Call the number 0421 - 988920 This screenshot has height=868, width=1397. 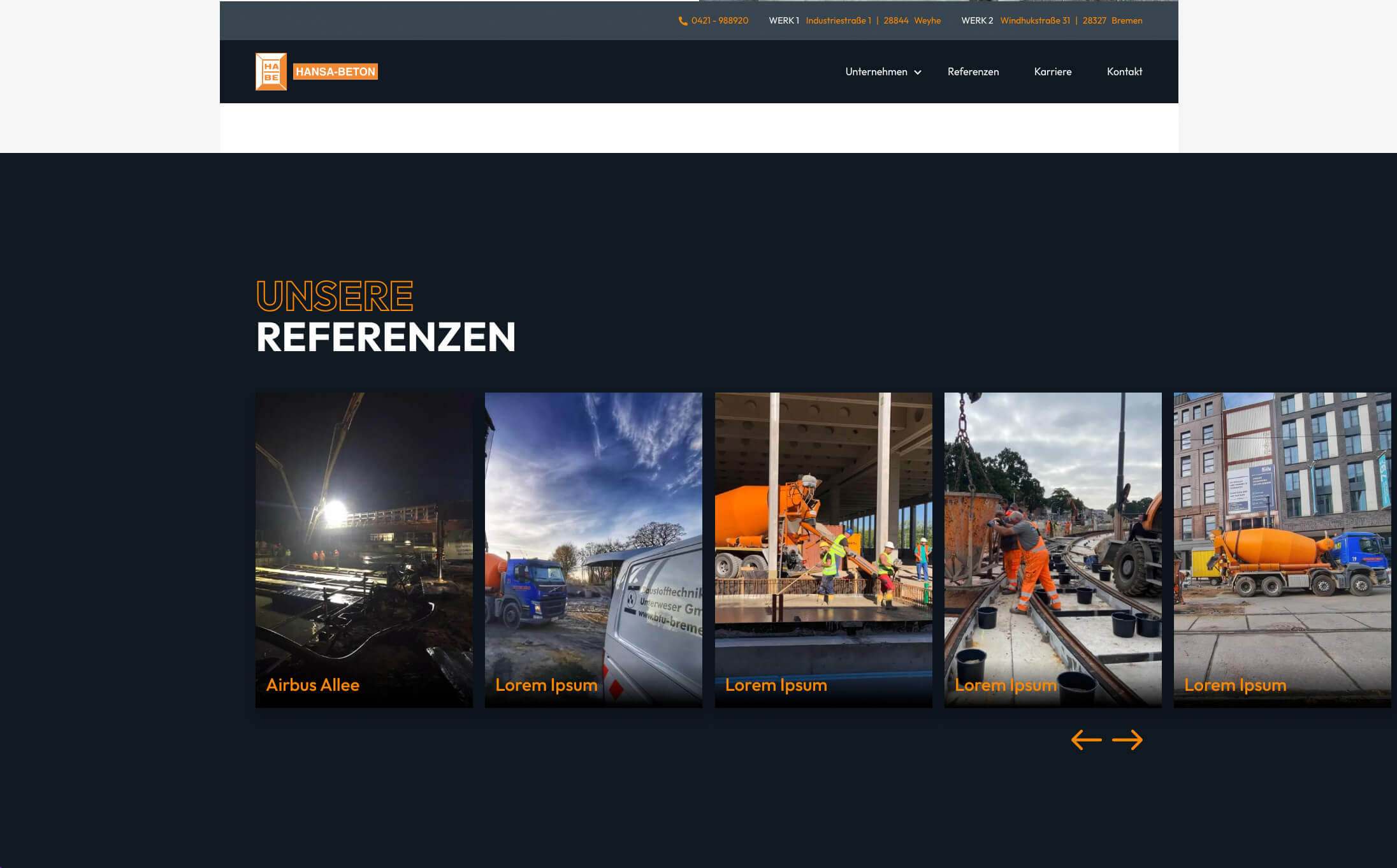(x=720, y=20)
